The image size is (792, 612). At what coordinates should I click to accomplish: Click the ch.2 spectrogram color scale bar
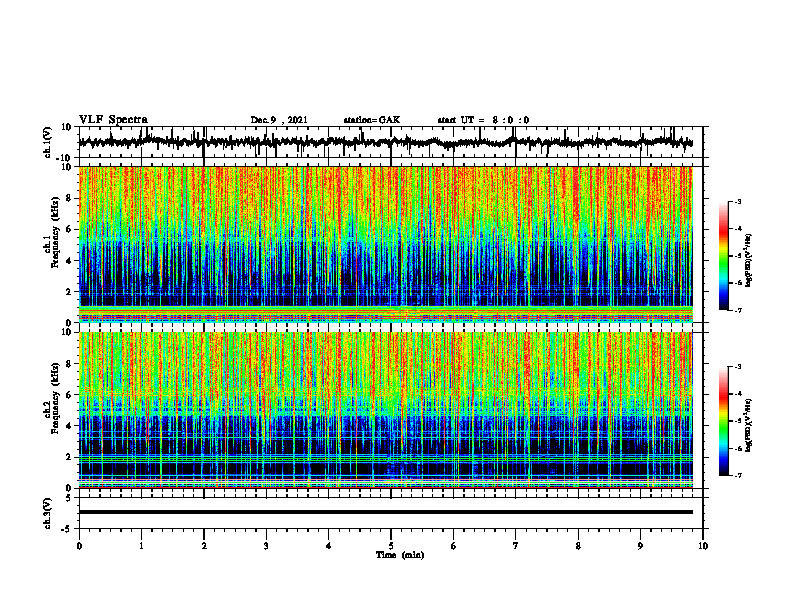723,421
